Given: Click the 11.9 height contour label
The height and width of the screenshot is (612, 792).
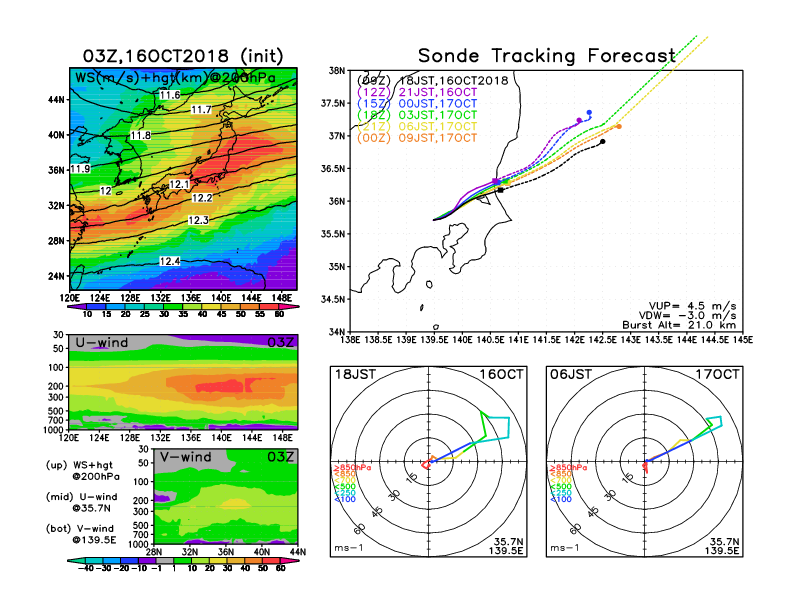Looking at the screenshot, I should 80,169.
